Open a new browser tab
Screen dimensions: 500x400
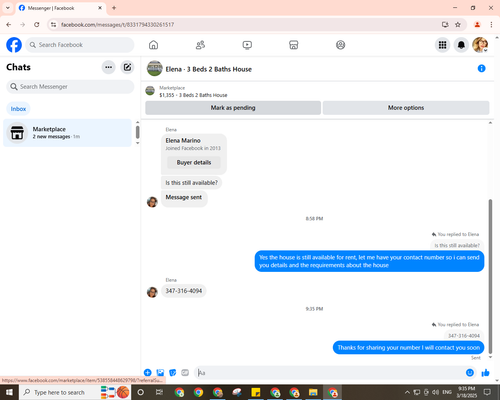(x=114, y=8)
